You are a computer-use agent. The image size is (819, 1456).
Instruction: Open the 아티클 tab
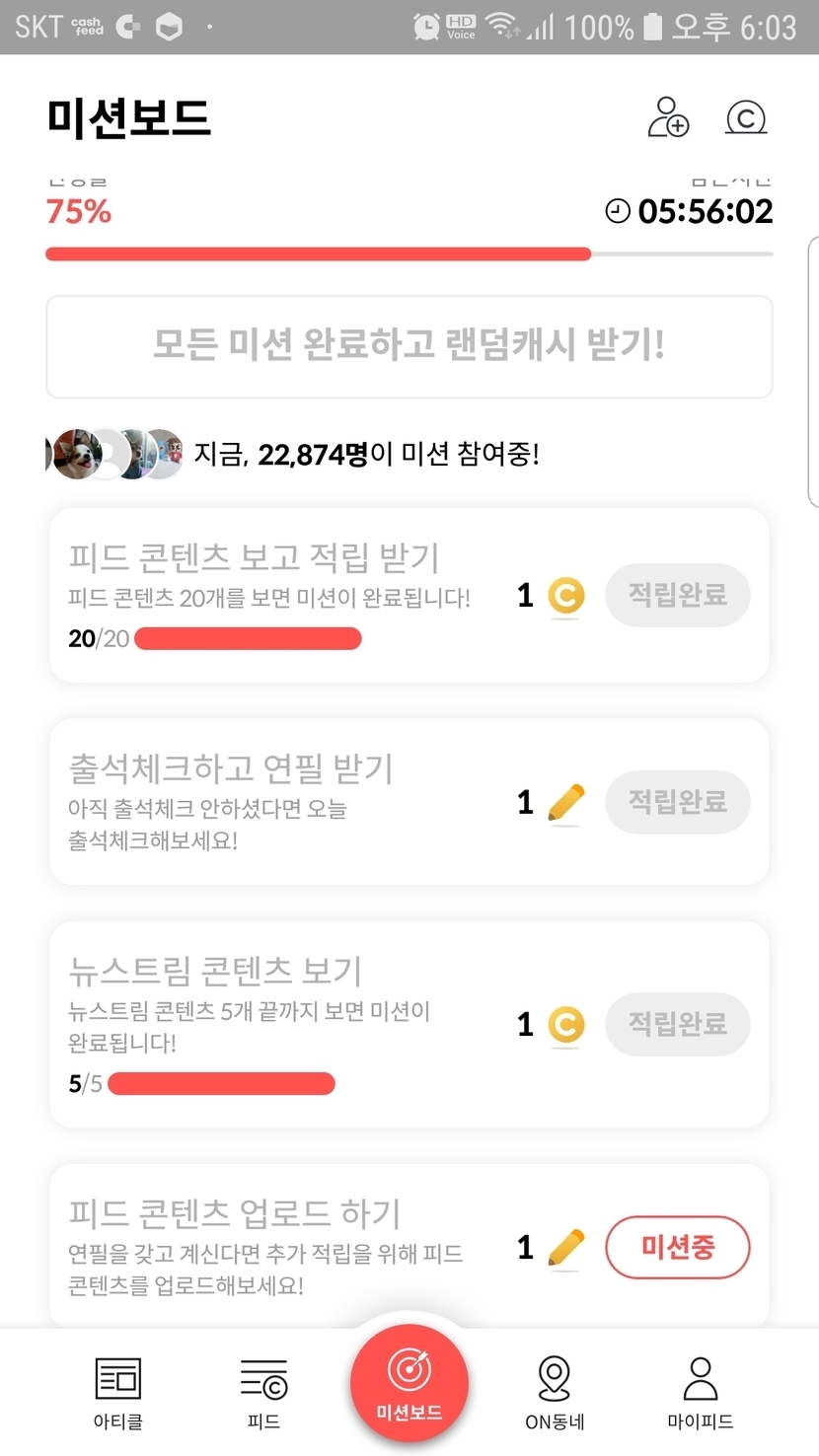(118, 1391)
